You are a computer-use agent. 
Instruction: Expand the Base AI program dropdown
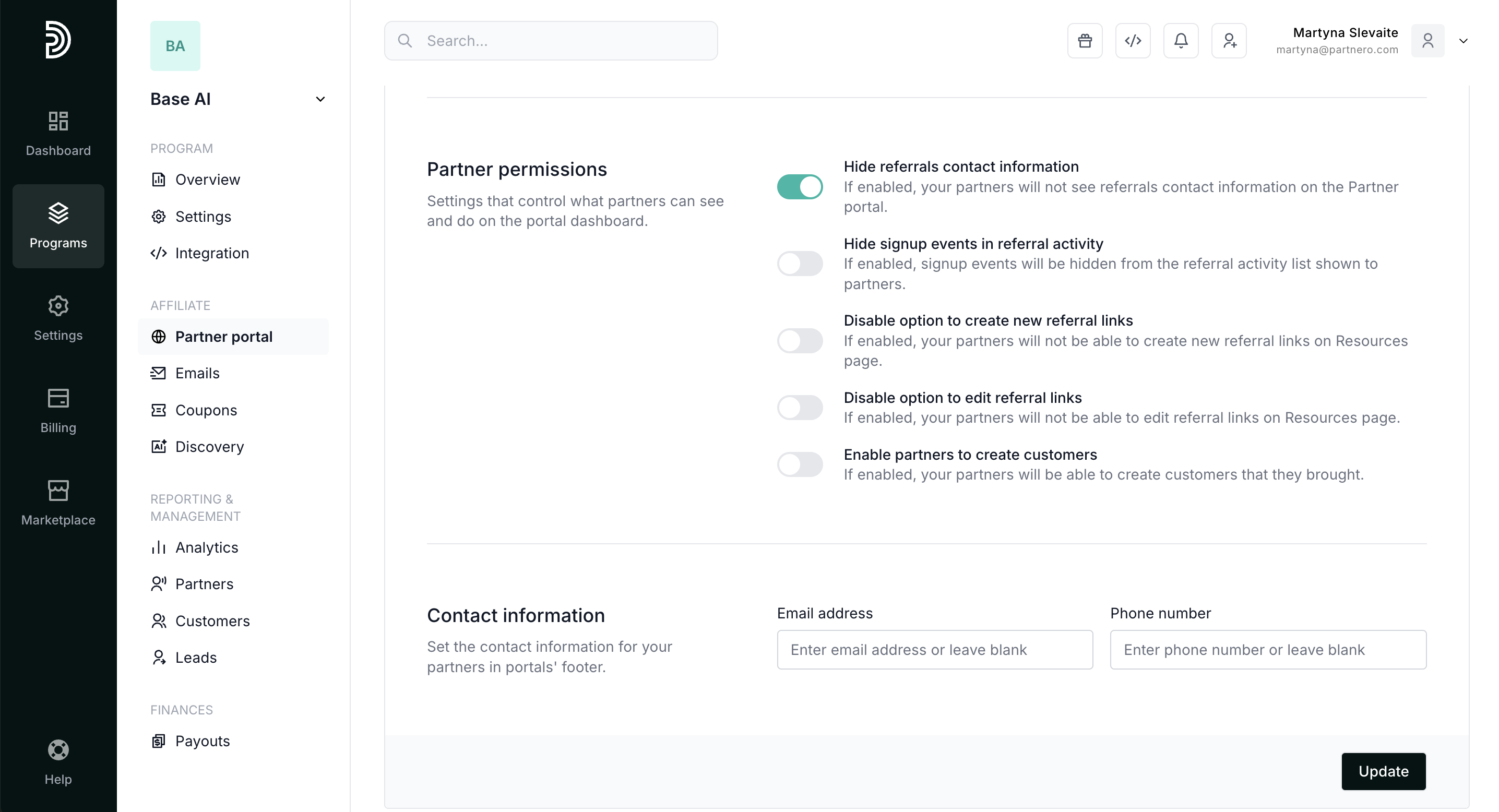(x=320, y=100)
